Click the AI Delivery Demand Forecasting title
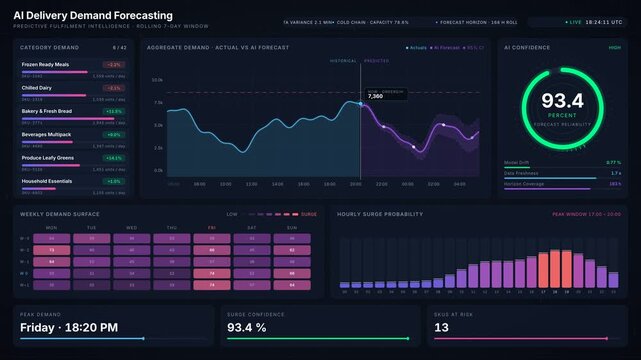 pyautogui.click(x=93, y=16)
